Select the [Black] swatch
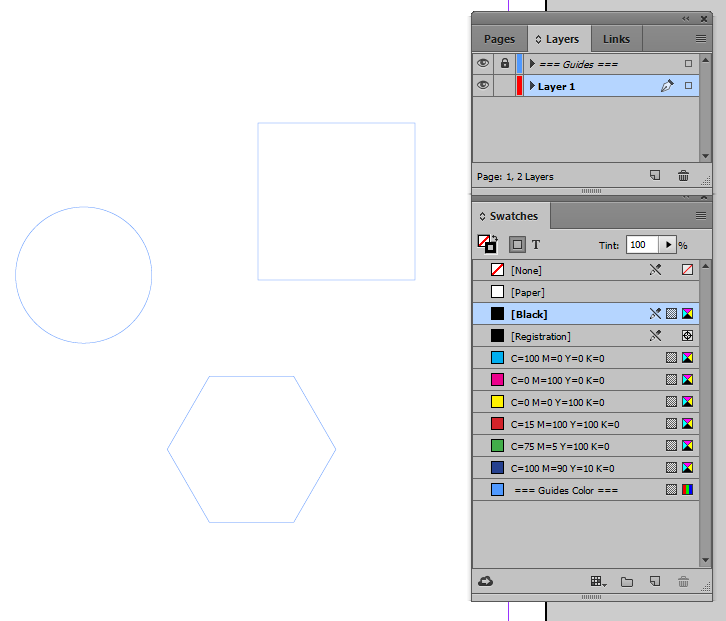This screenshot has height=621, width=726. click(586, 314)
